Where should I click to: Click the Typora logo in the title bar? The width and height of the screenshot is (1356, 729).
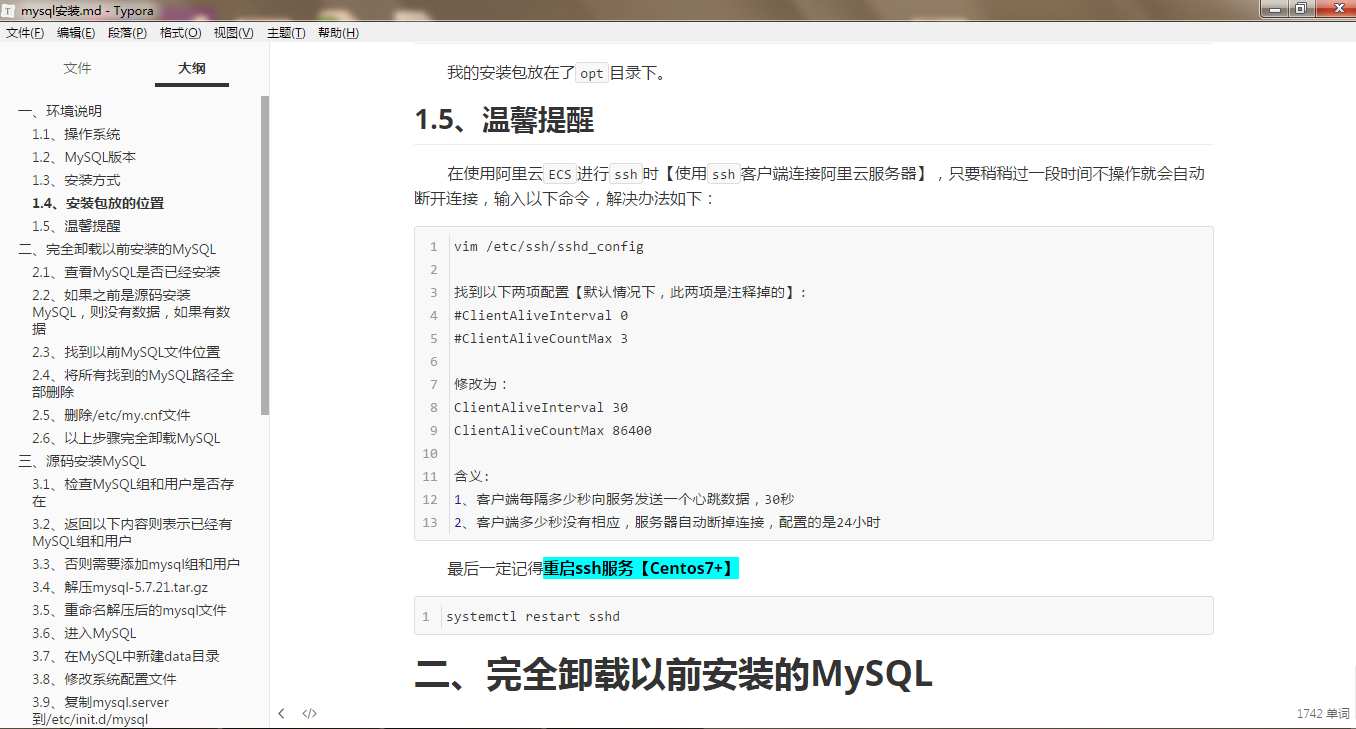click(x=10, y=11)
